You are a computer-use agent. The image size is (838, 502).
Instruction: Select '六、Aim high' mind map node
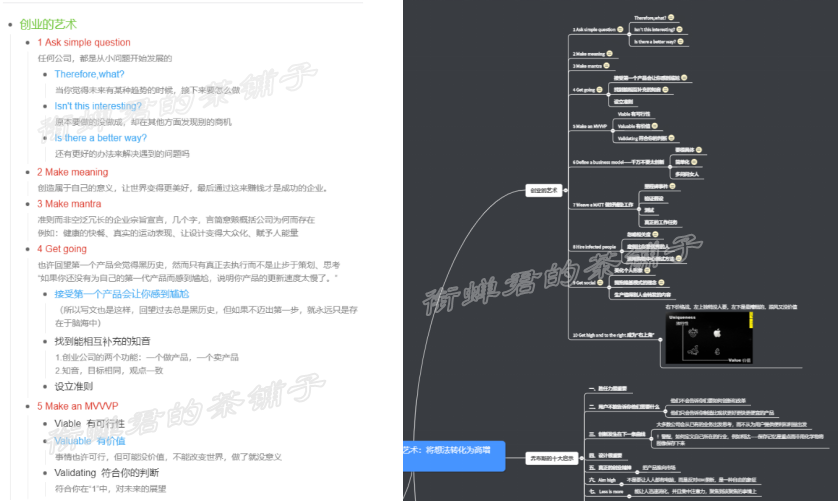(602, 480)
